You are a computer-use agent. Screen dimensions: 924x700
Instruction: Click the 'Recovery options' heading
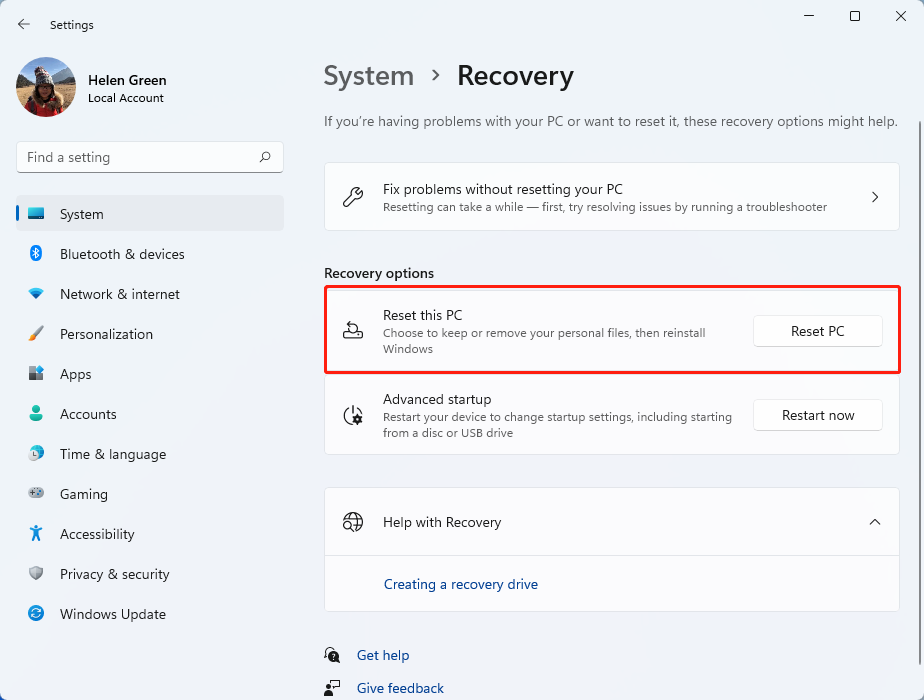379,273
